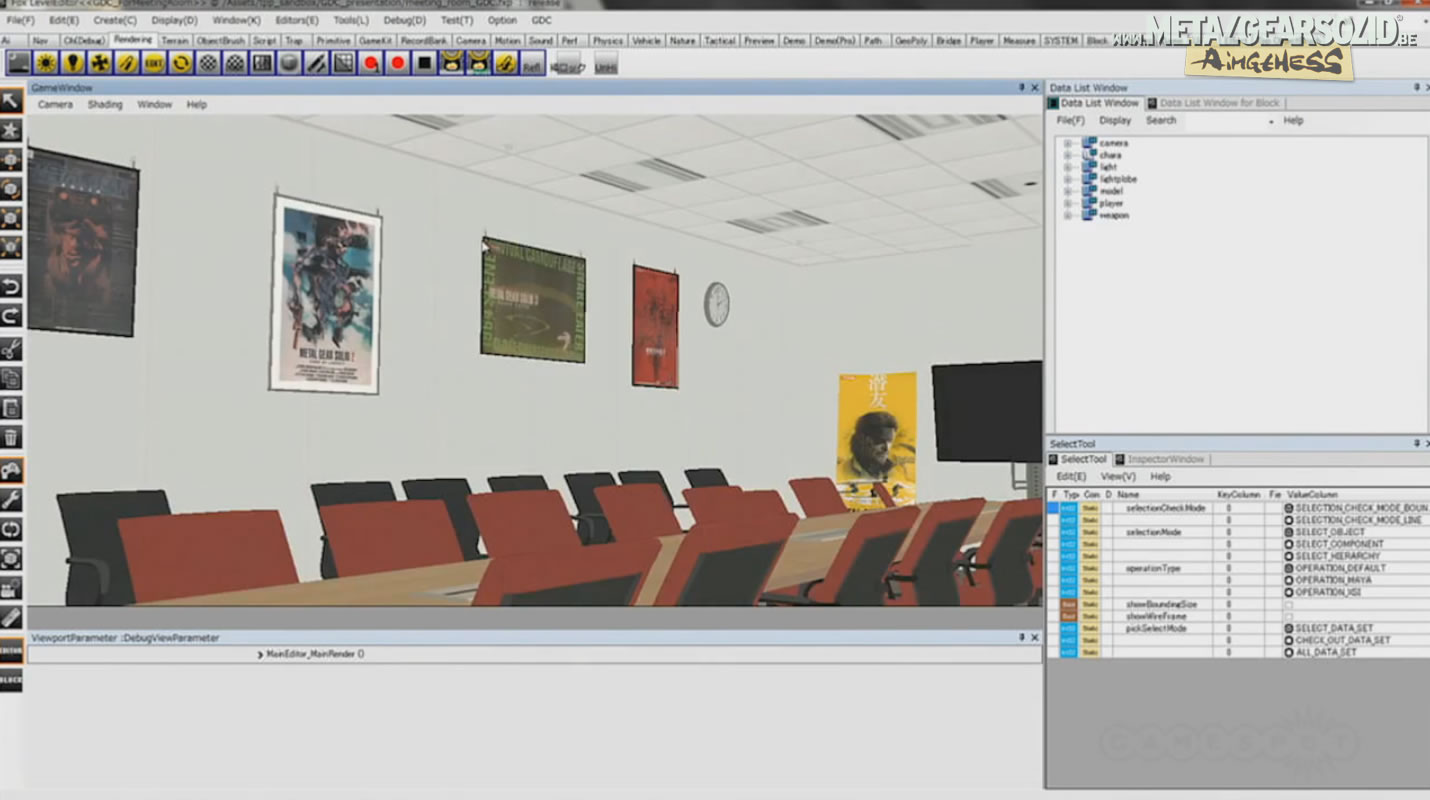
Task: Open the Help menu in the Data List Window
Action: [x=1293, y=120]
